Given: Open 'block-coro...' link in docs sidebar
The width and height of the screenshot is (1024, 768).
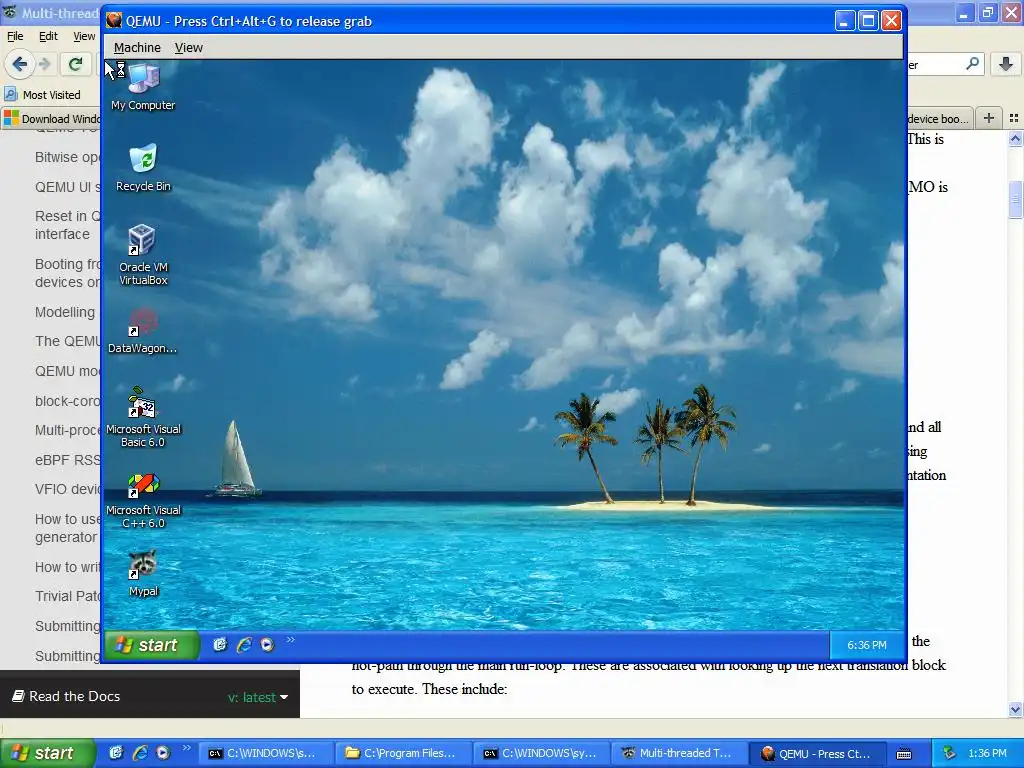Looking at the screenshot, I should click(x=67, y=401).
